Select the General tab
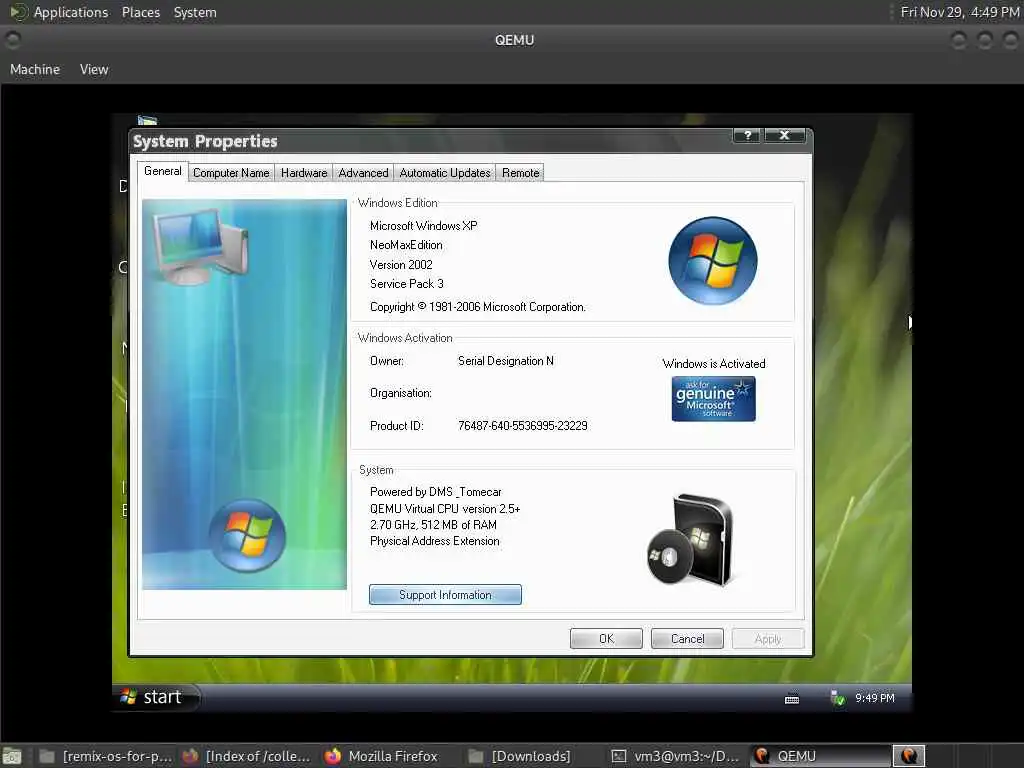The image size is (1024, 768). pos(163,171)
